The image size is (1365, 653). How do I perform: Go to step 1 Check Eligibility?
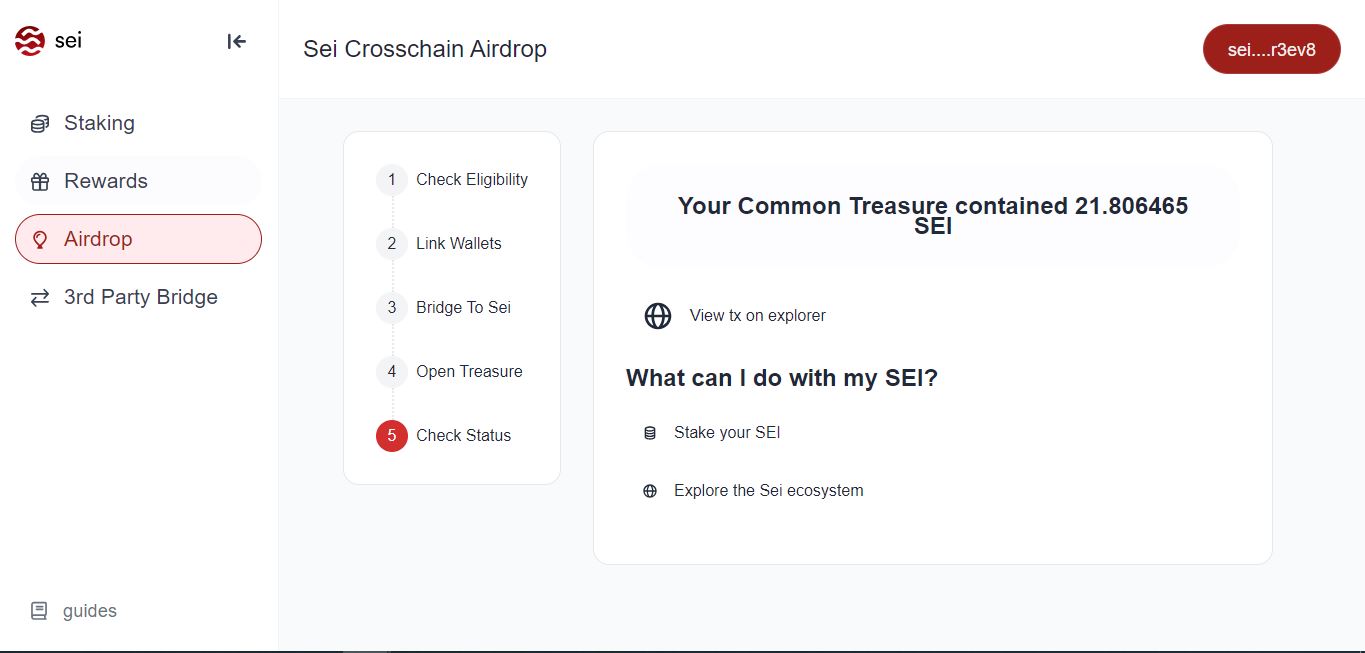pos(452,180)
